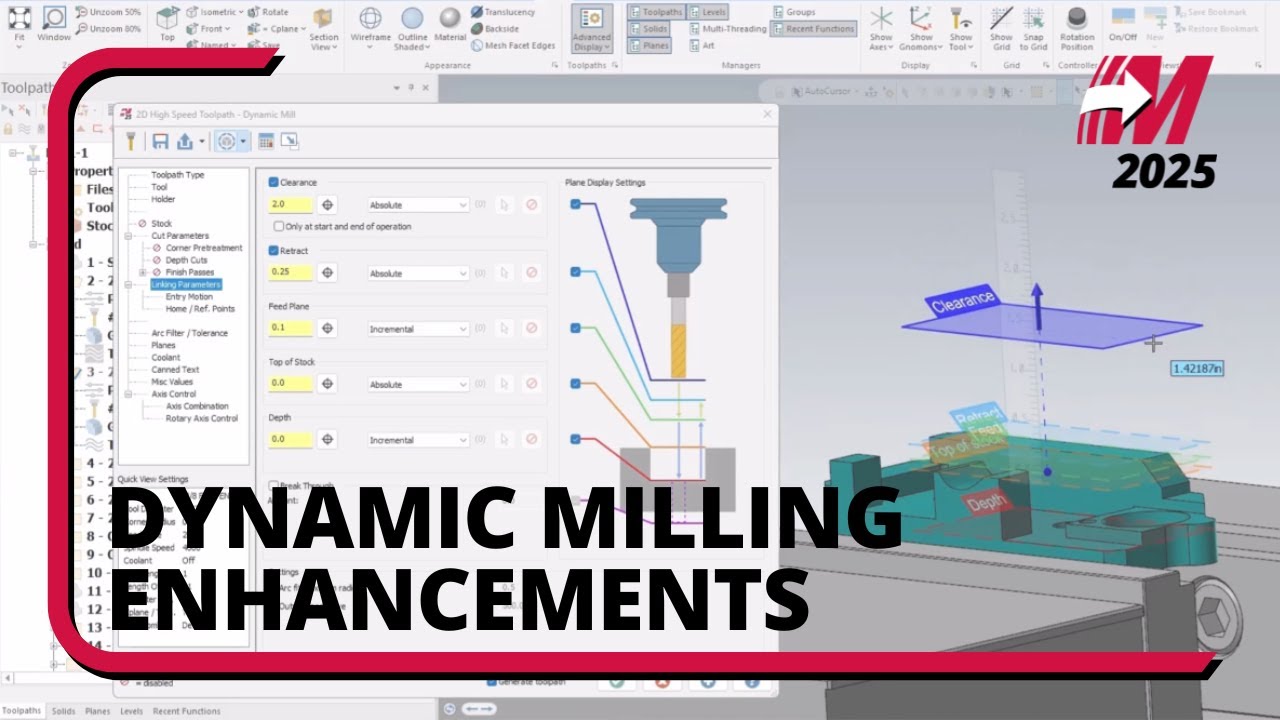Screen dimensions: 1280x720
Task: Open the Retract Absolute dropdown
Action: tap(418, 273)
